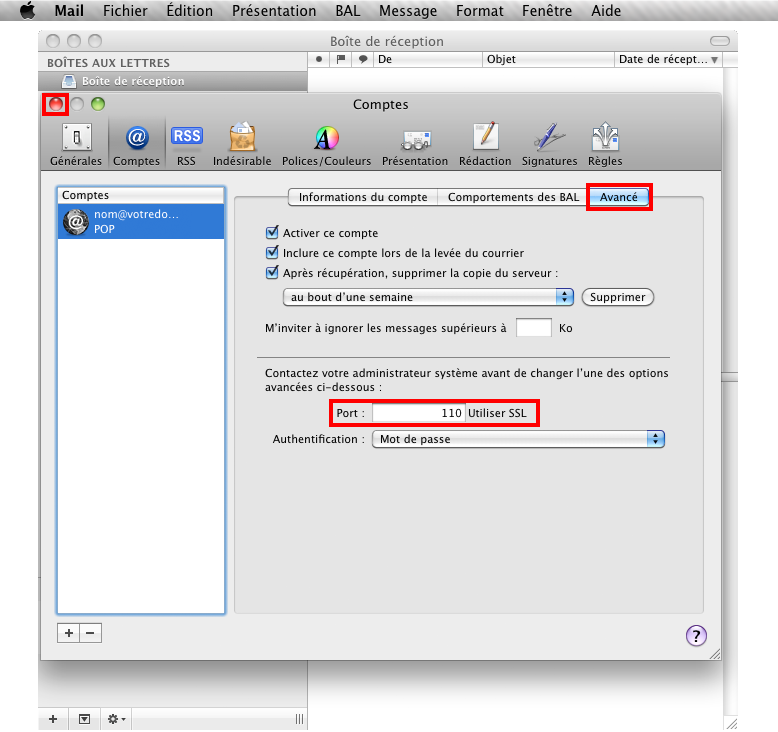Open the RSS preferences pane
Screen dimensions: 778x732
pyautogui.click(x=186, y=144)
